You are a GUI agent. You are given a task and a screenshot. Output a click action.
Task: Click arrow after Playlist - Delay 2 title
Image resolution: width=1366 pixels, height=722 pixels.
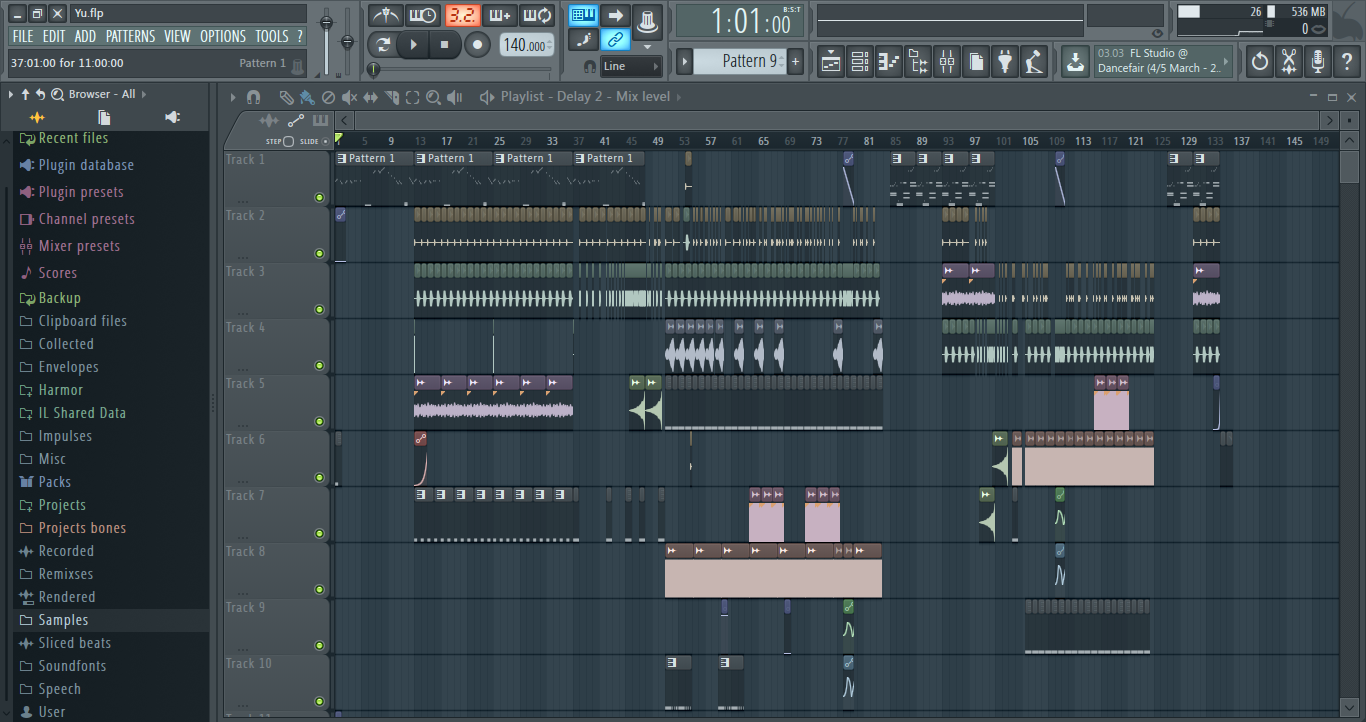pyautogui.click(x=679, y=97)
